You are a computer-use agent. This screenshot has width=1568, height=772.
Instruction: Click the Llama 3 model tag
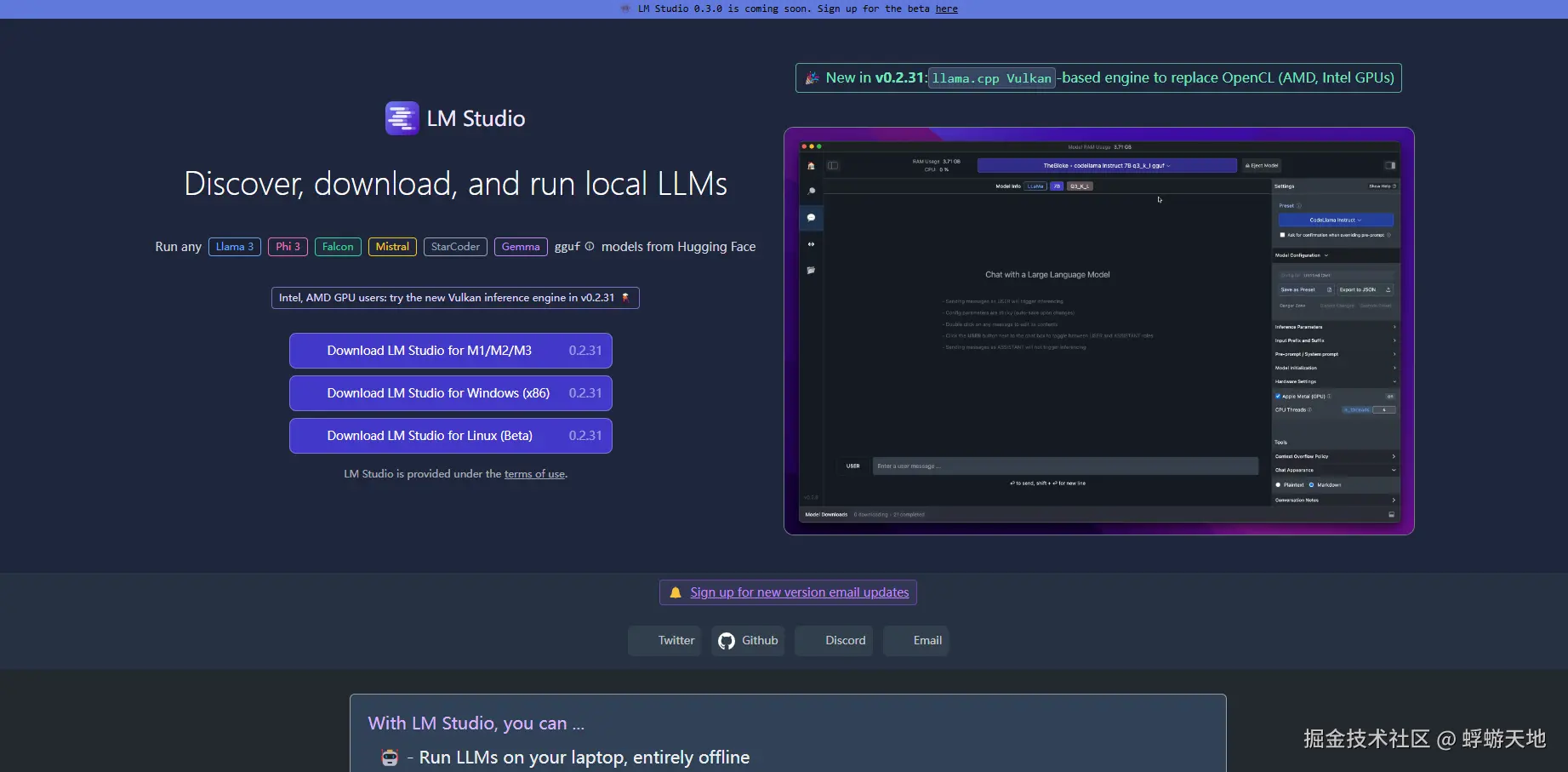click(235, 247)
